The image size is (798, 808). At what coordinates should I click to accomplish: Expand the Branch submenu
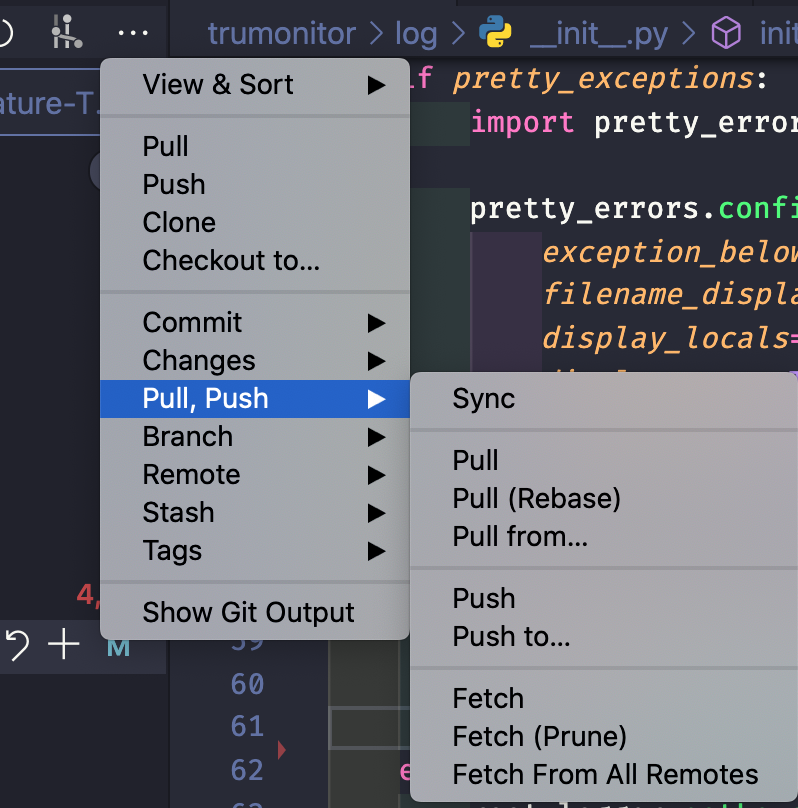(x=187, y=437)
